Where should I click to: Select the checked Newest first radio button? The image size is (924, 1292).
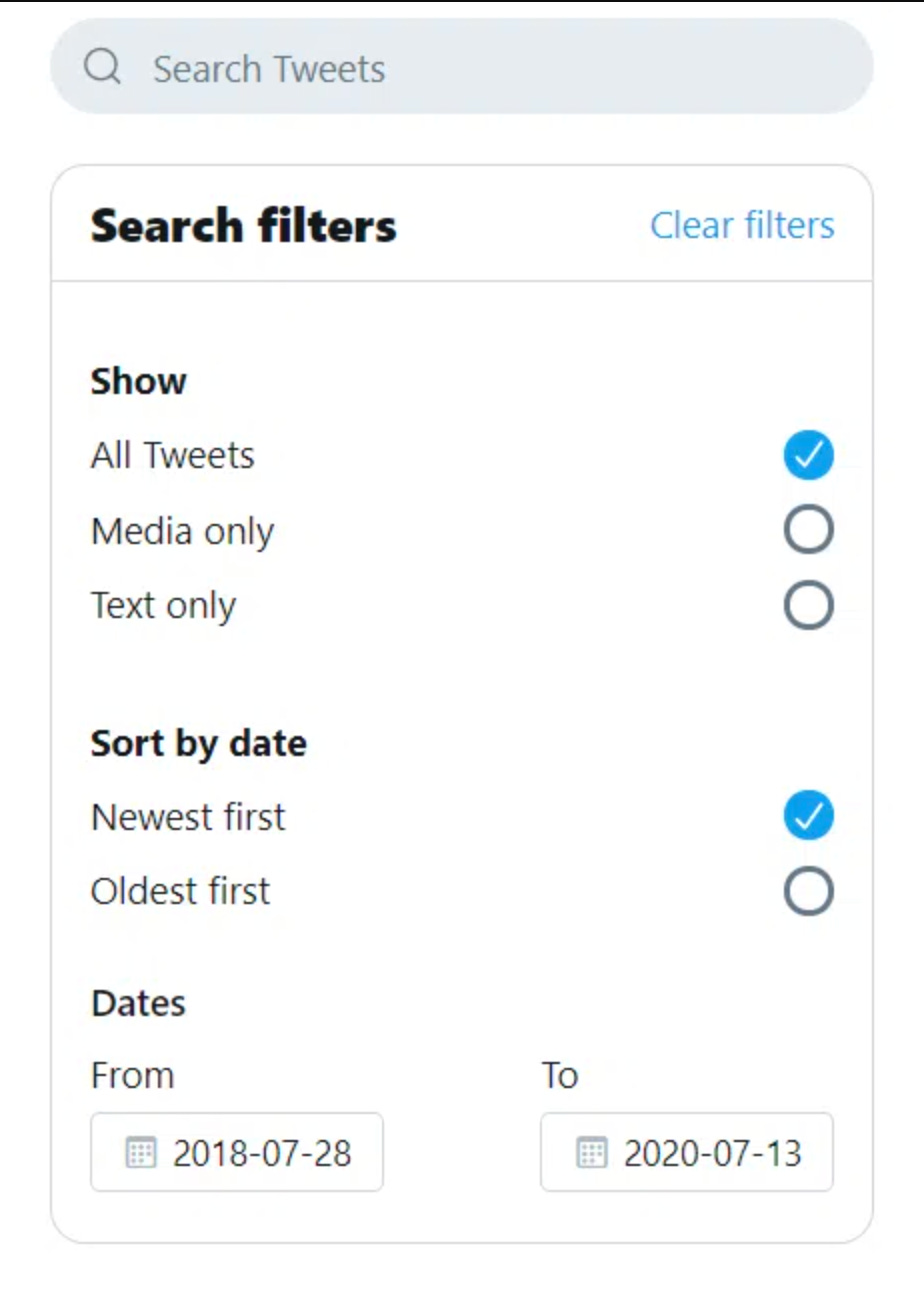tap(808, 816)
